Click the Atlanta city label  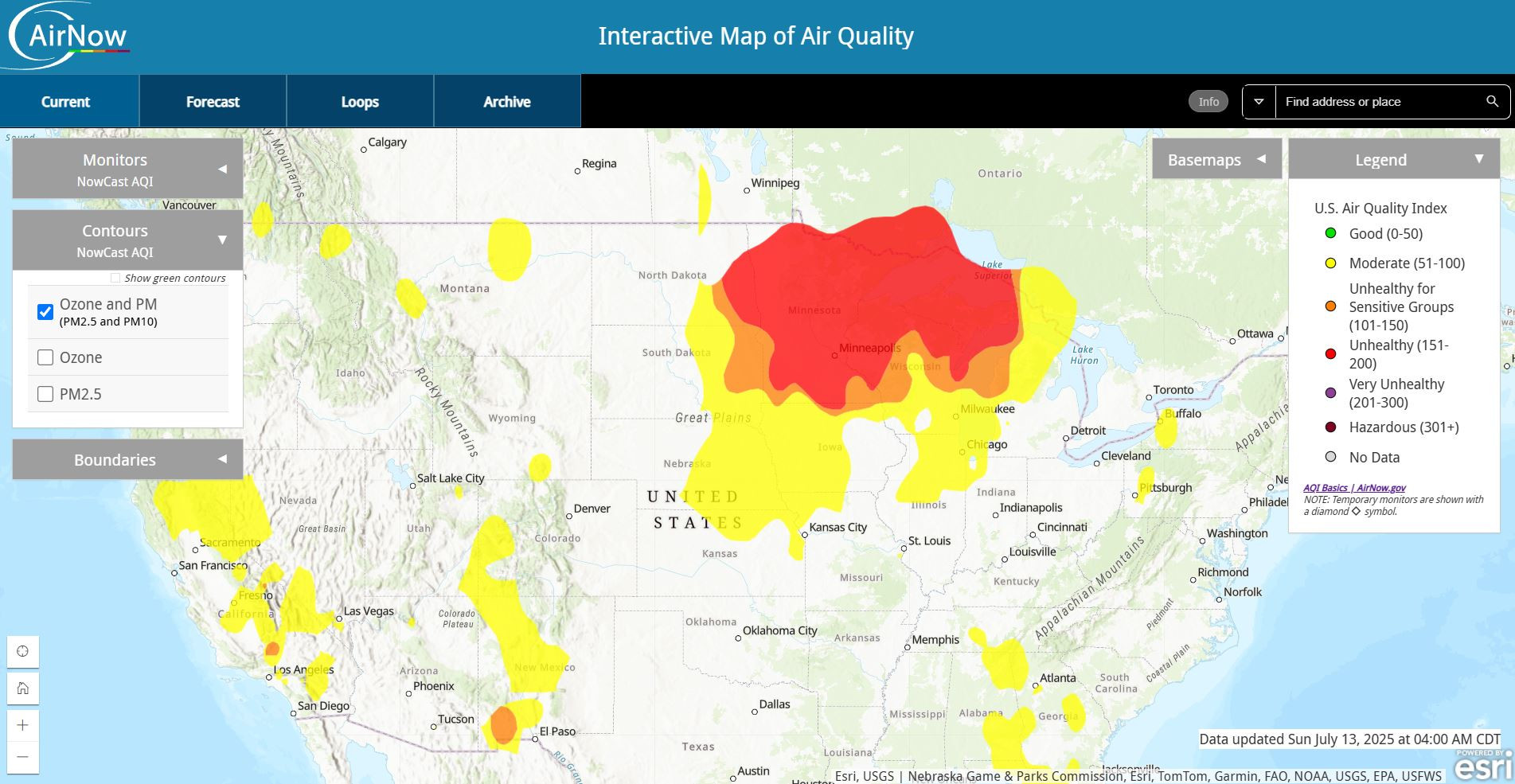point(1058,678)
